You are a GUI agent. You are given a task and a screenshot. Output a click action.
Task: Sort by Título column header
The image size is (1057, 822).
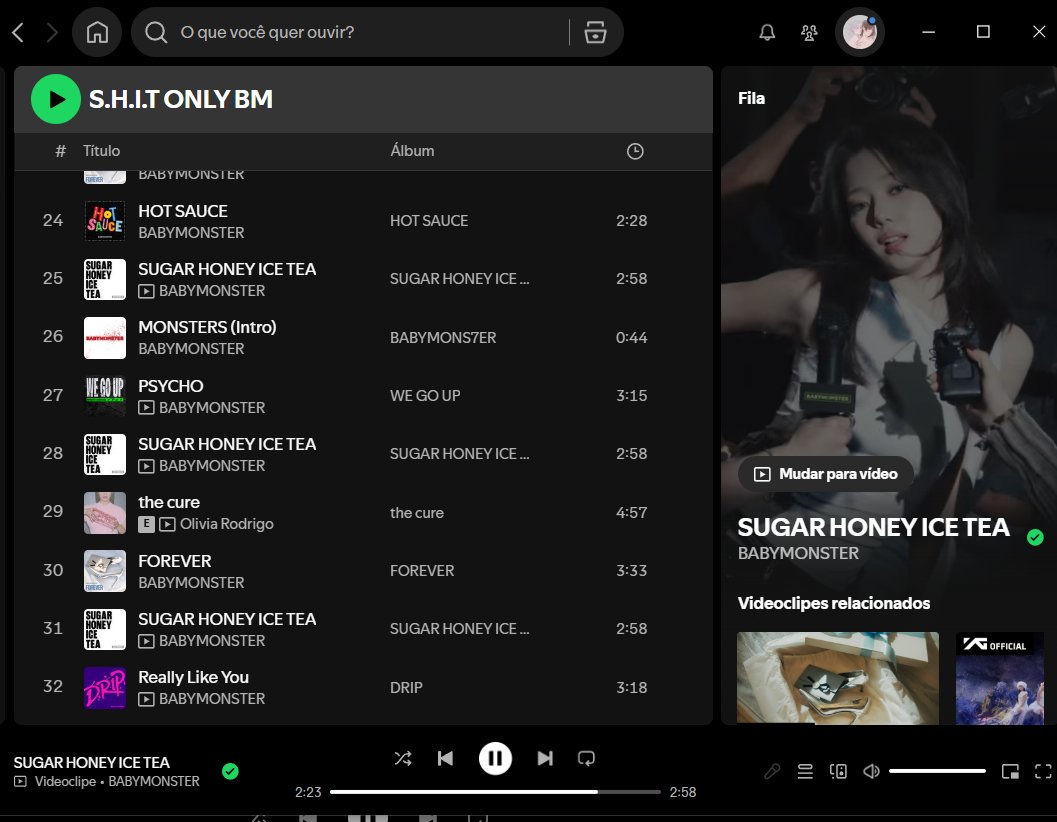tap(101, 151)
